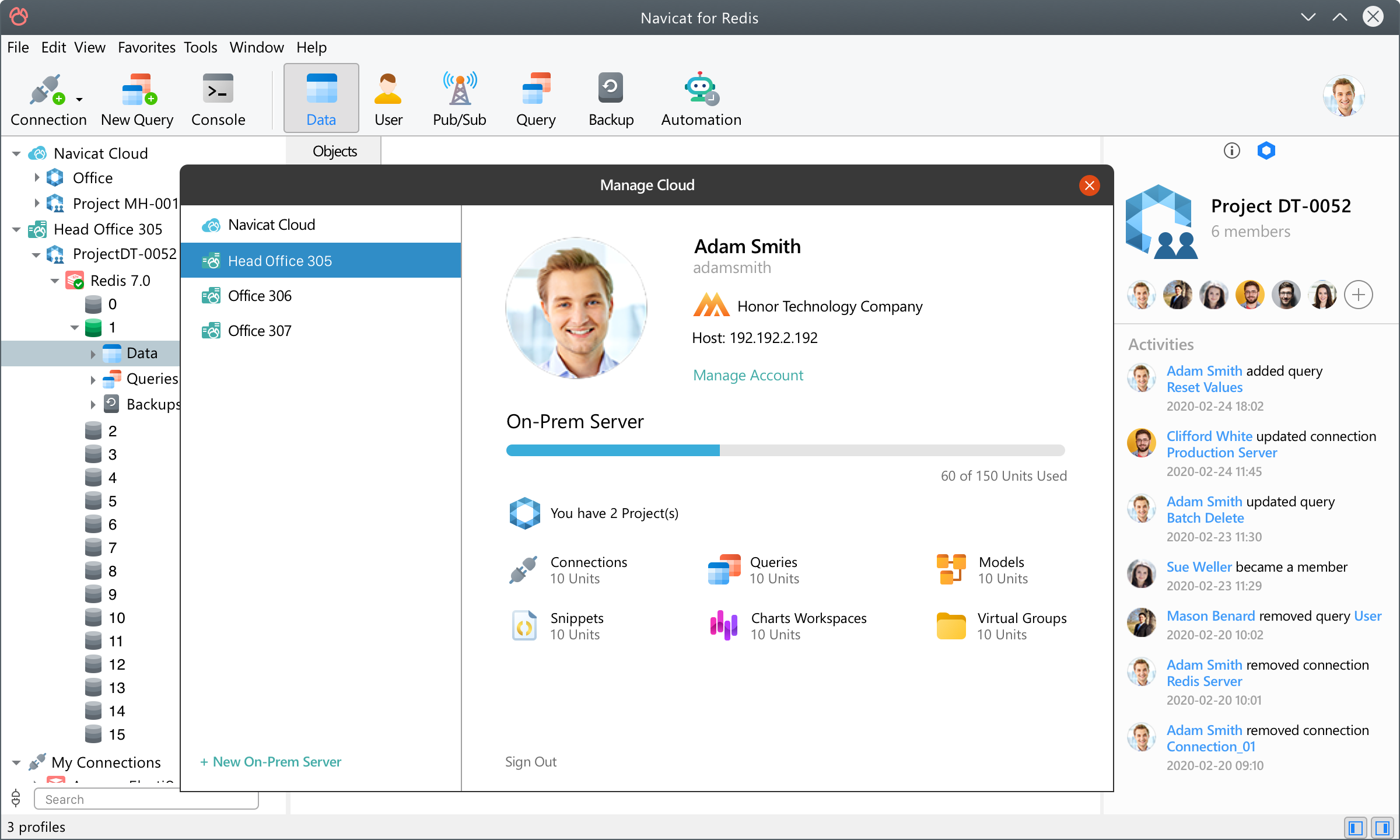Click New On-Prem Server

[271, 762]
